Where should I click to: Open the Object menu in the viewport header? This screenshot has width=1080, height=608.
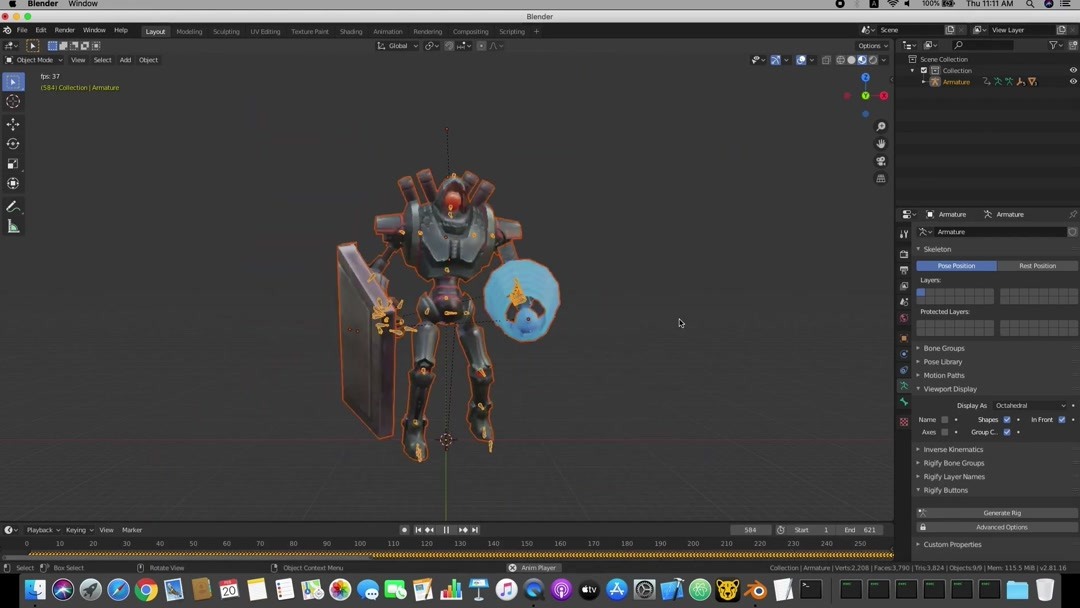coord(148,59)
